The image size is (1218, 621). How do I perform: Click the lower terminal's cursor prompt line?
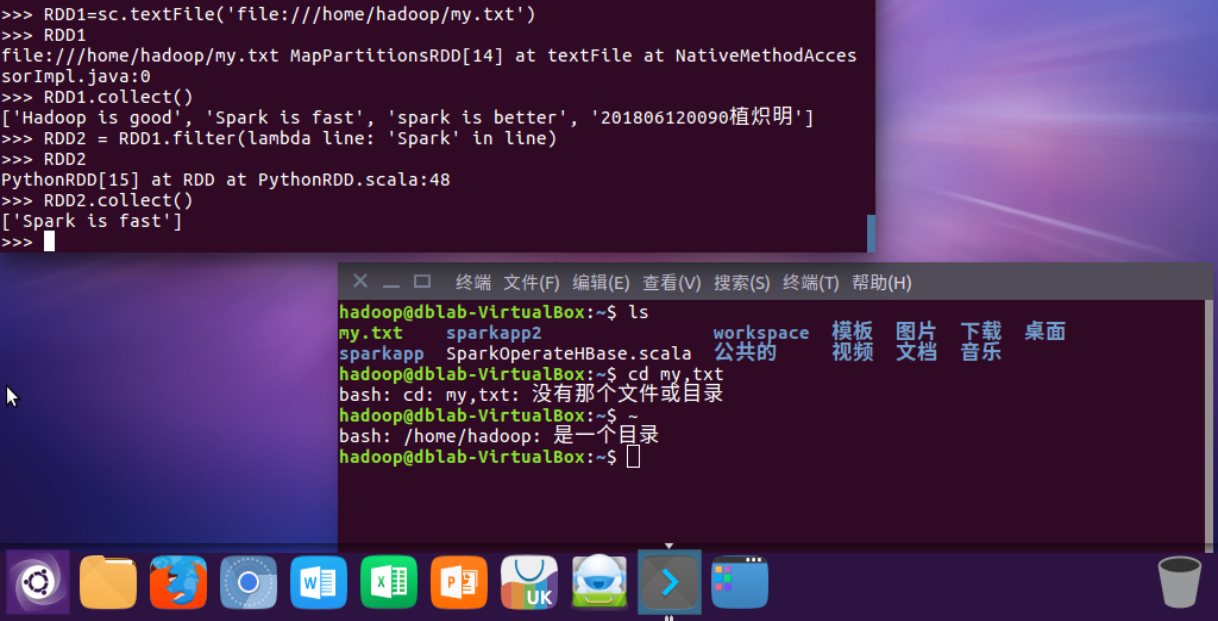(489, 457)
